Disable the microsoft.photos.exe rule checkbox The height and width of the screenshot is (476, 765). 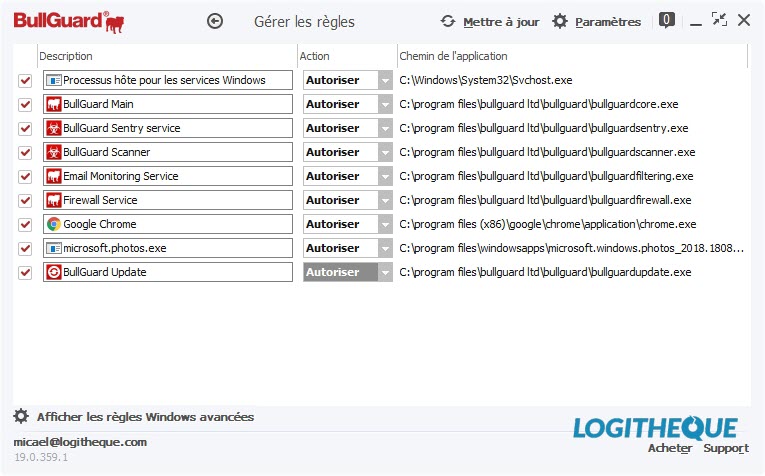point(25,248)
